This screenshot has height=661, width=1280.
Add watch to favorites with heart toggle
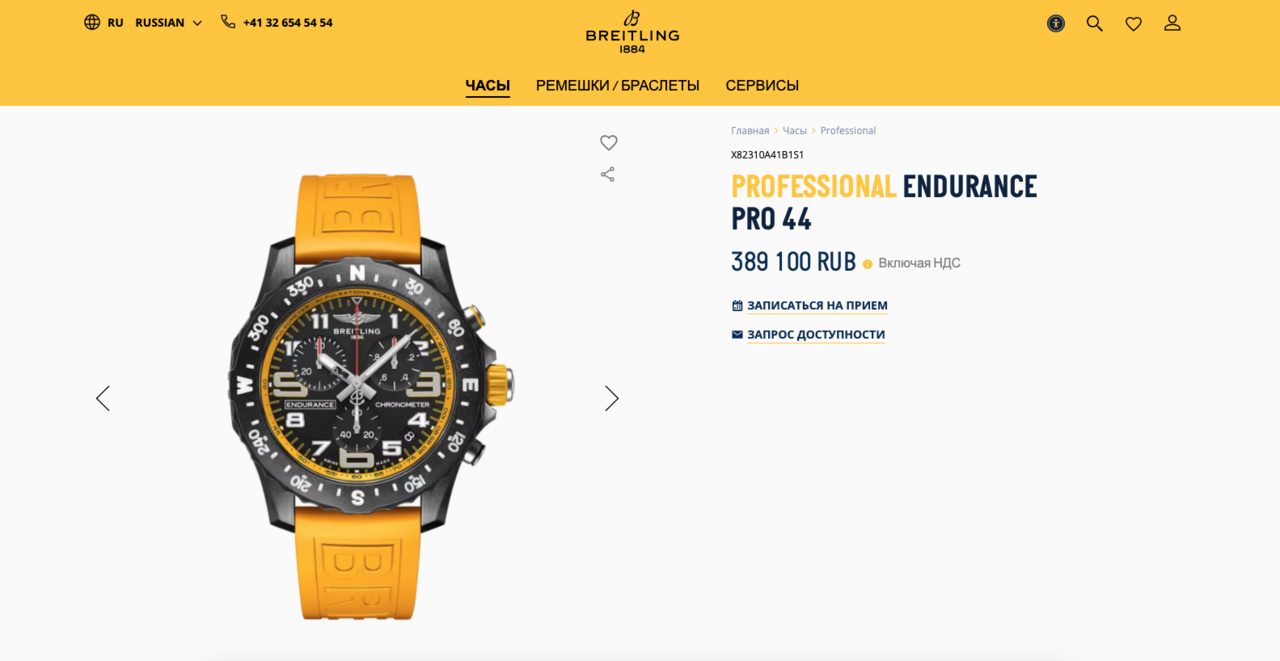pos(609,143)
